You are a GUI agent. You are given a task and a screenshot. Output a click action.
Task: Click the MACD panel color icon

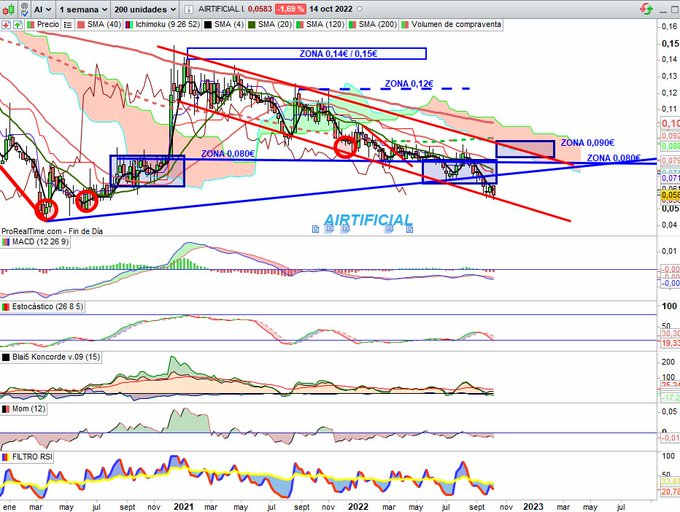click(6, 242)
